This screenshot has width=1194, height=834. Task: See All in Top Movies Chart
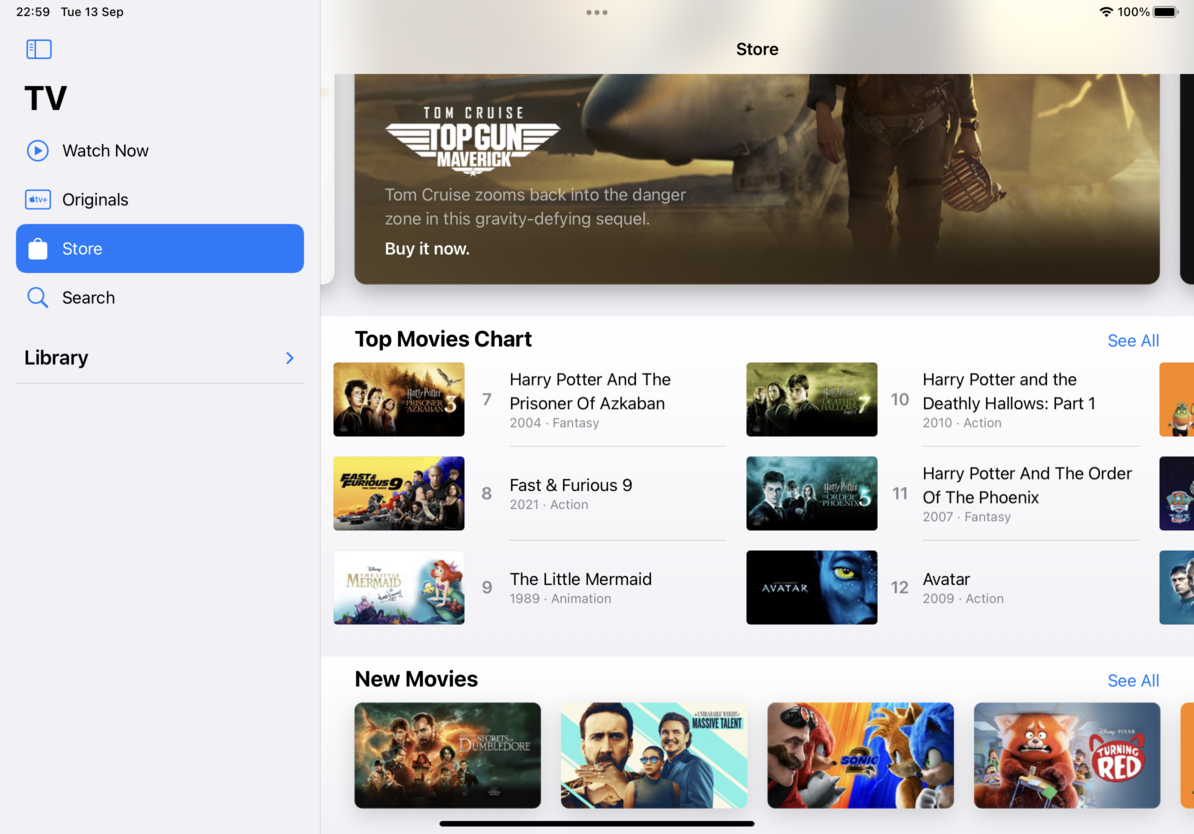tap(1133, 340)
